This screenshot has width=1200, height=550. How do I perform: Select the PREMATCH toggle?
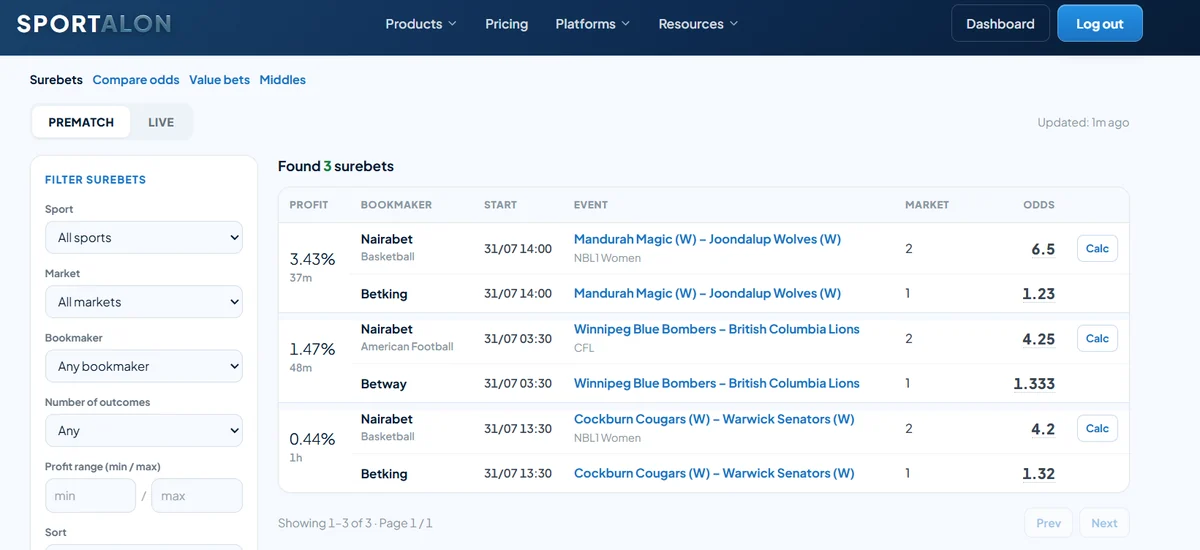coord(81,122)
